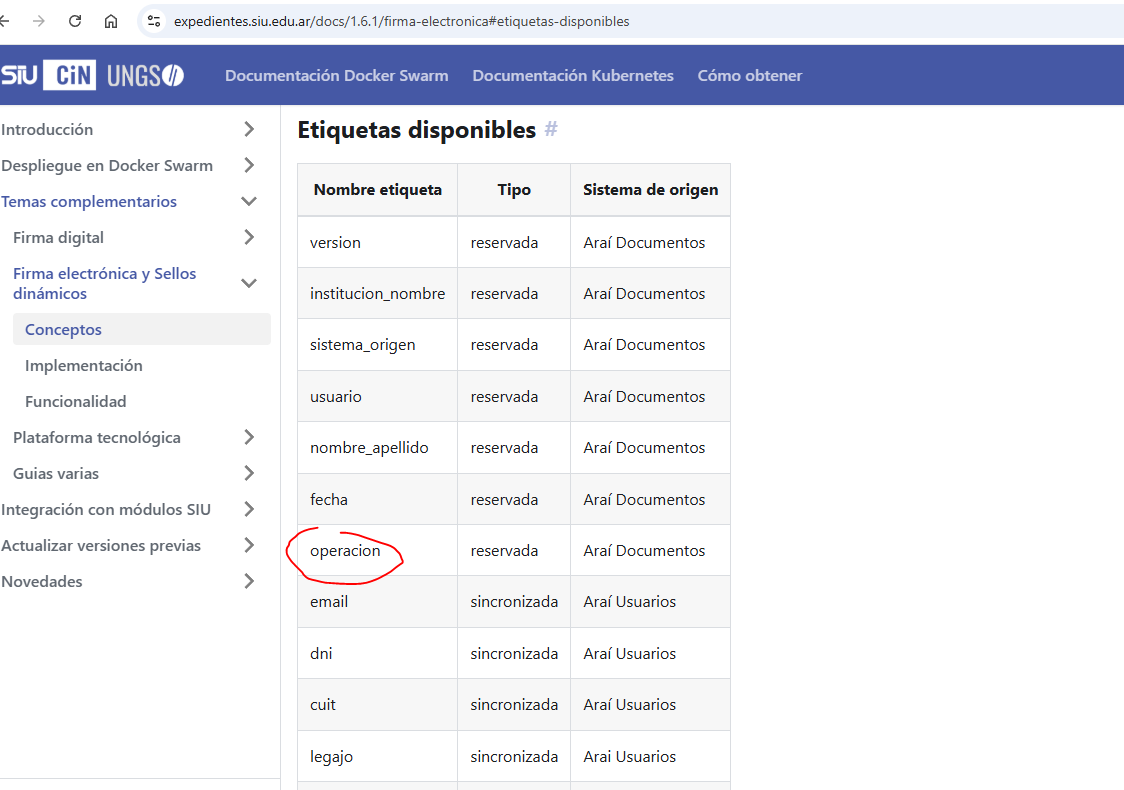Click the Etiquetas disponibles heading
The image size is (1124, 790).
pos(416,130)
